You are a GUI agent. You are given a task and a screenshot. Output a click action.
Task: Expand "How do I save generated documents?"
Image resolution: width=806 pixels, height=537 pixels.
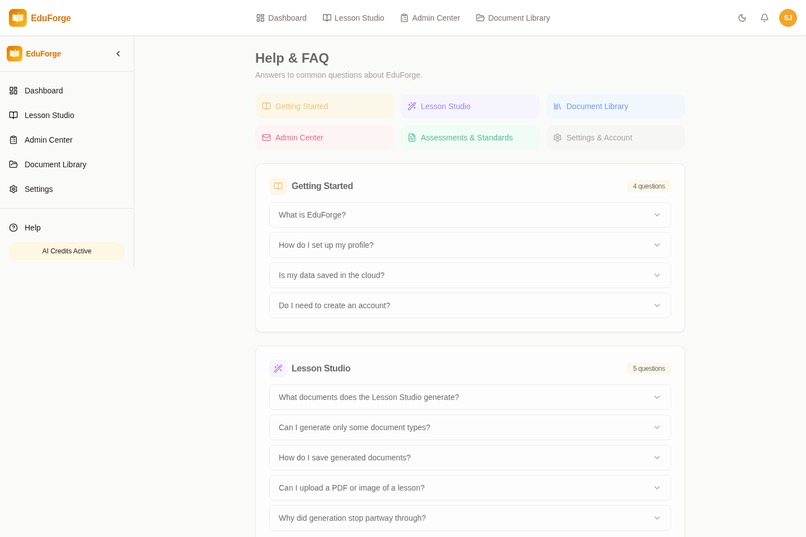(470, 458)
